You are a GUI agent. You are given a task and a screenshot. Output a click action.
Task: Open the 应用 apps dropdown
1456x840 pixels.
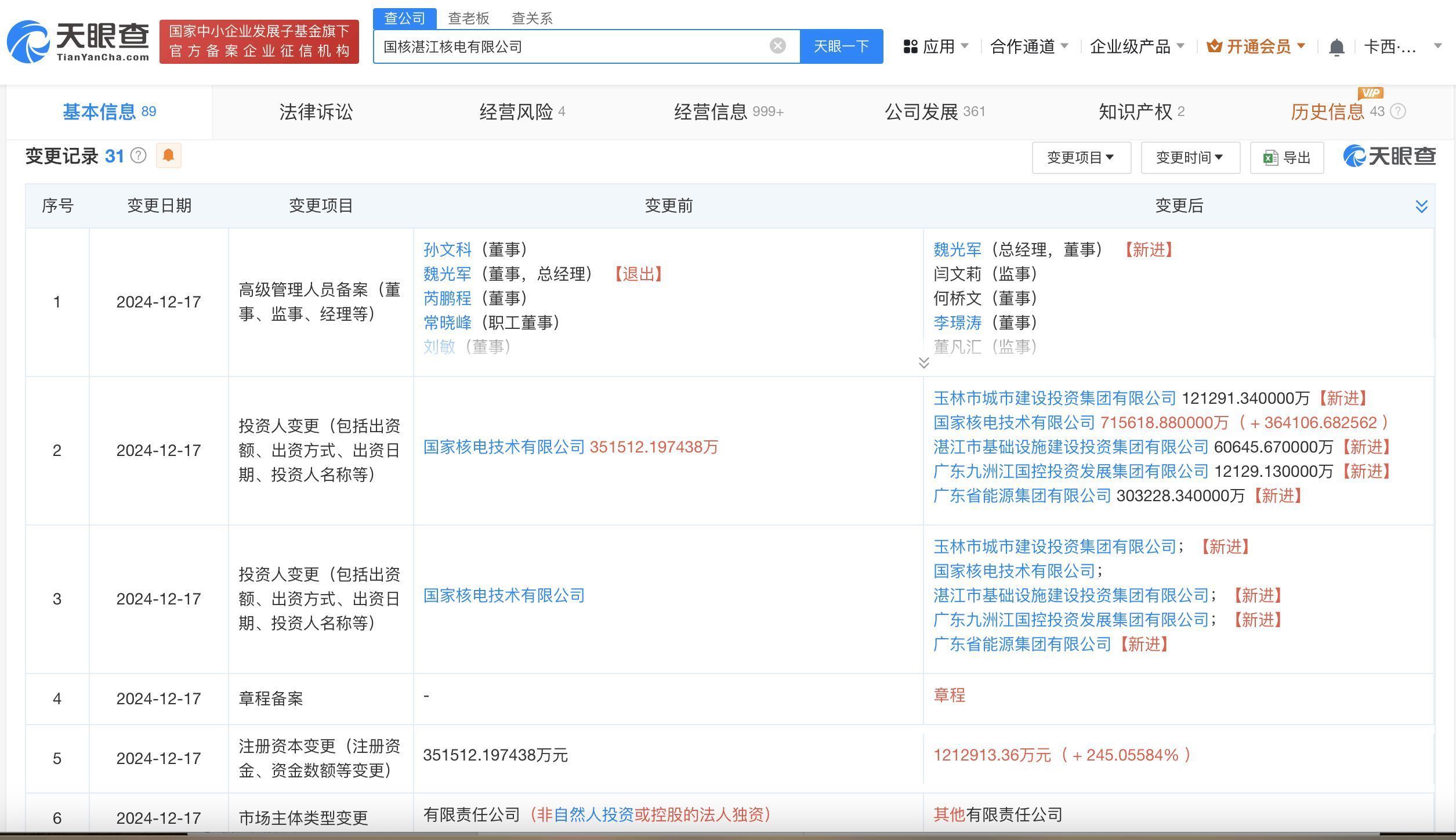(936, 46)
